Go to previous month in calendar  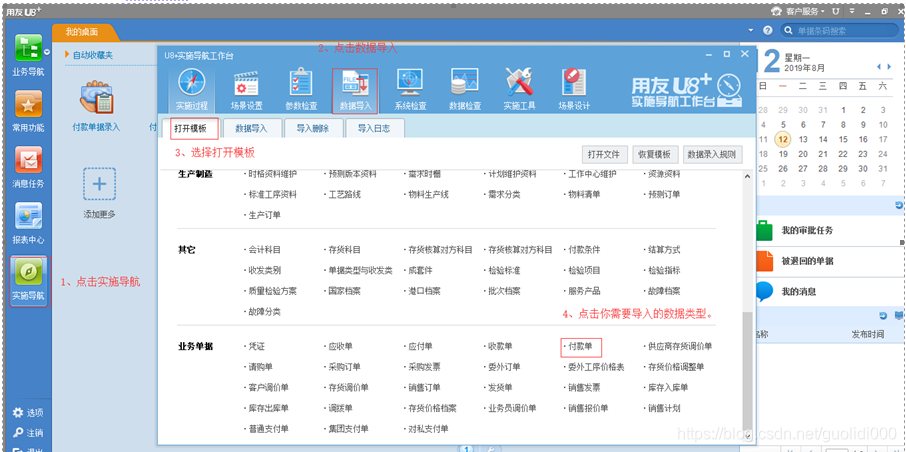tap(879, 67)
